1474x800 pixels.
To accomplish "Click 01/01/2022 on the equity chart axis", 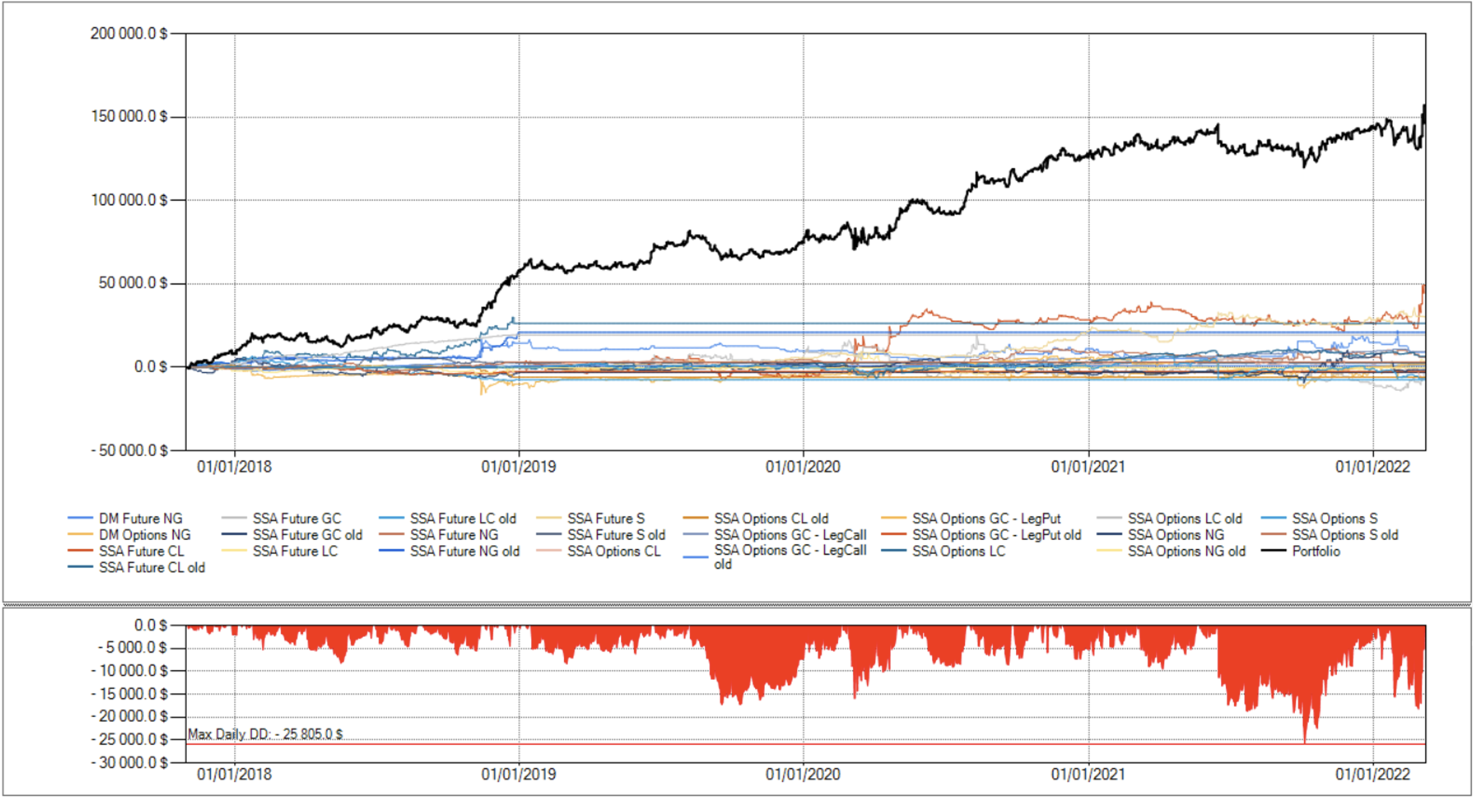I will pos(1374,465).
